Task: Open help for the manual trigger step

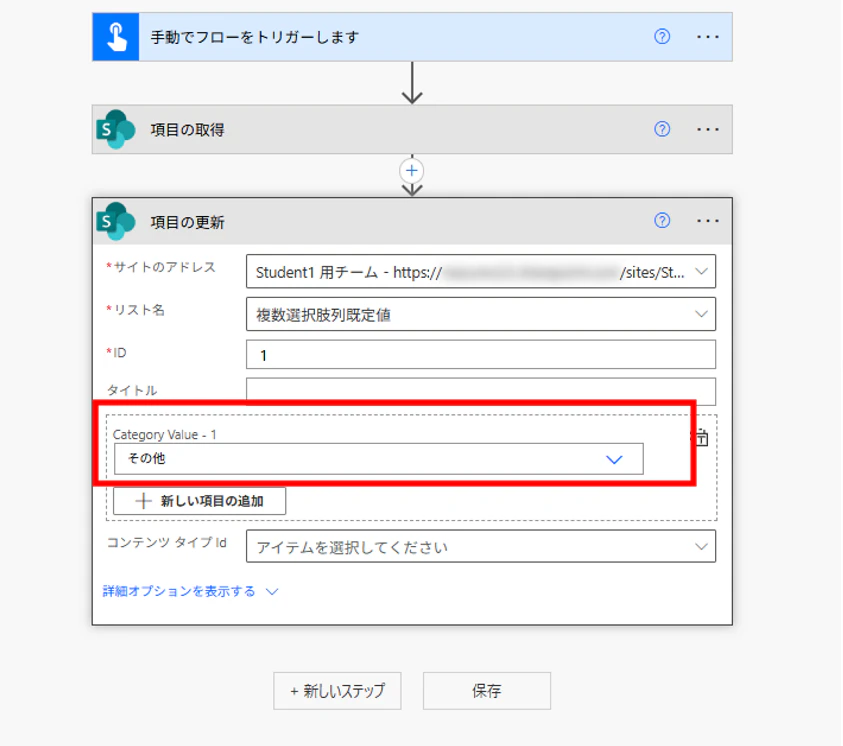Action: pos(662,37)
